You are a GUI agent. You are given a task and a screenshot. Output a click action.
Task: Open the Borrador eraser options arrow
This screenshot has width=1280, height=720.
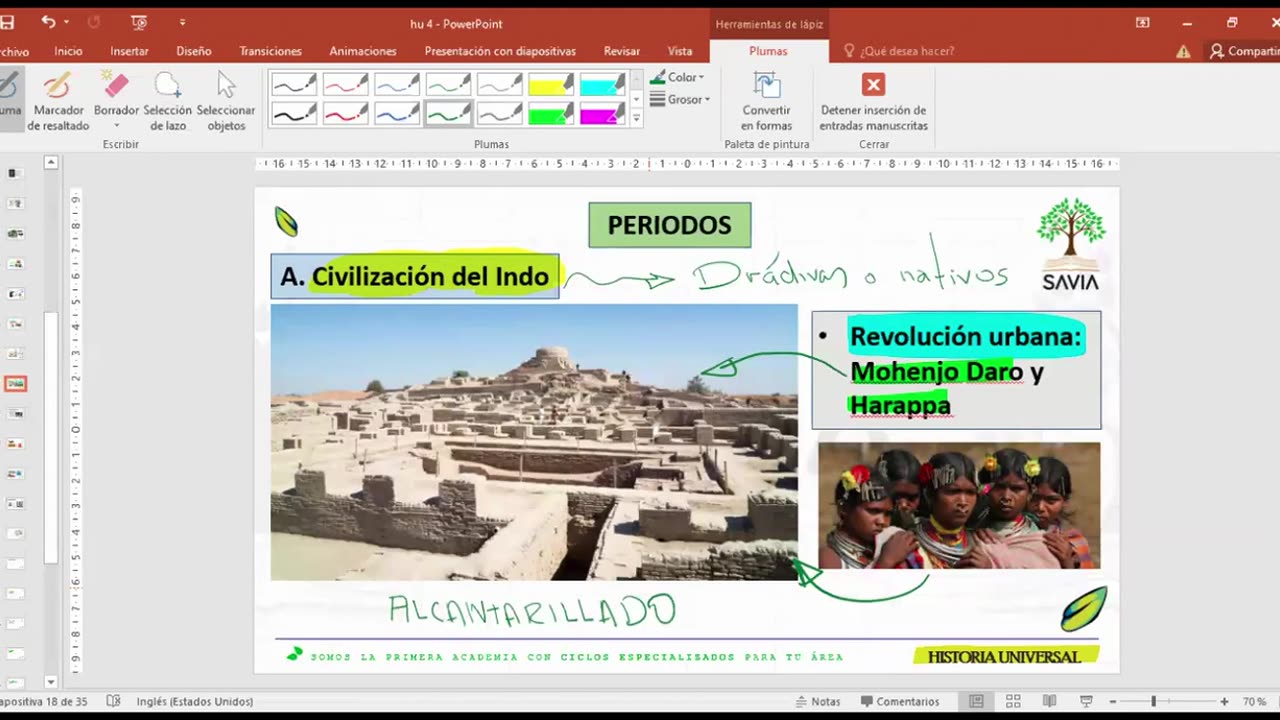pos(116,126)
